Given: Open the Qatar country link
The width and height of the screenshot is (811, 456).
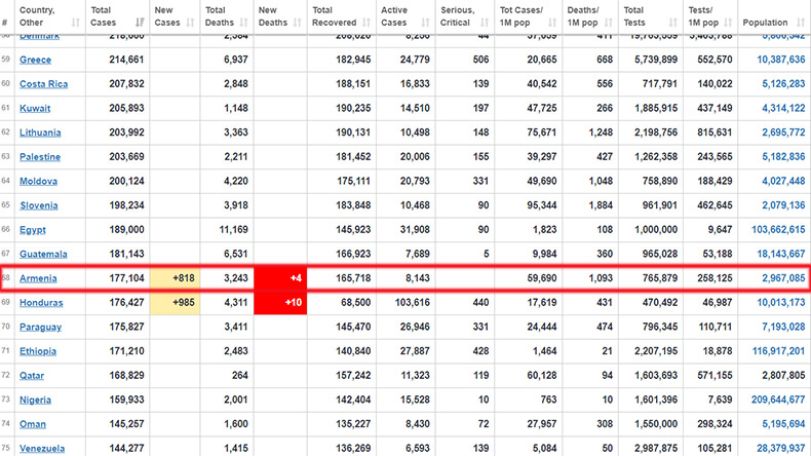Looking at the screenshot, I should click(32, 376).
